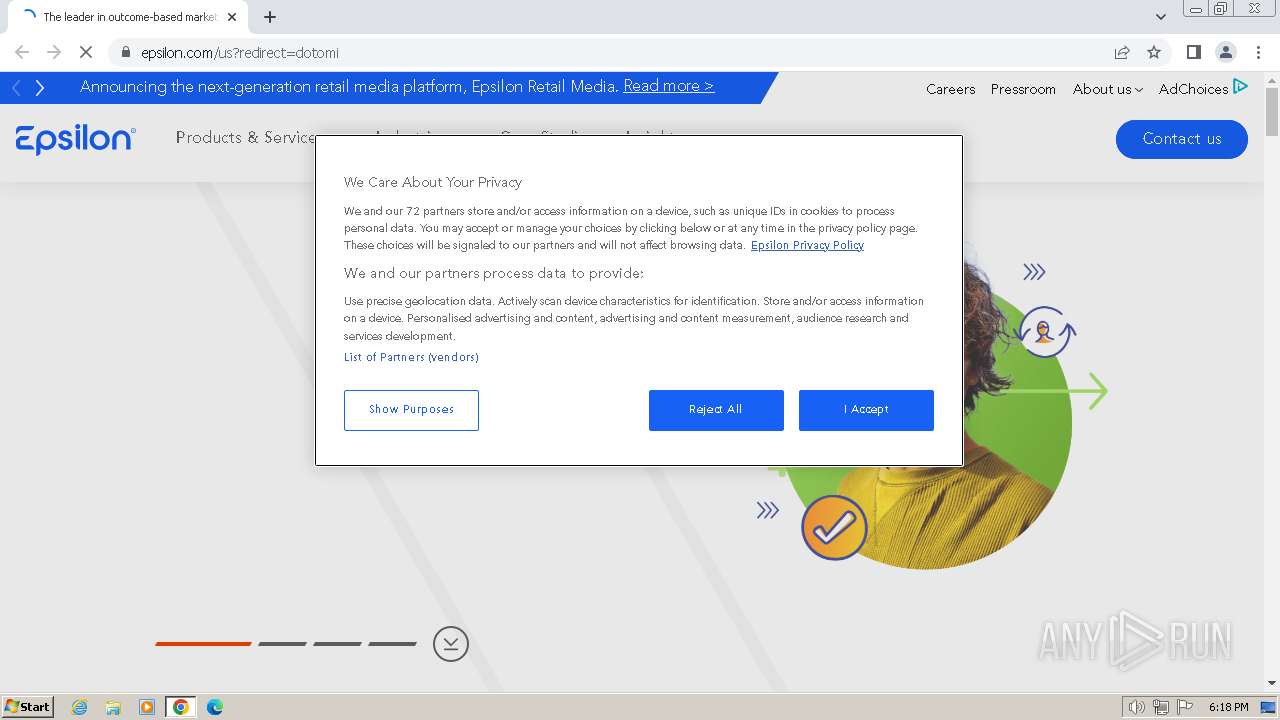Click the Epsilon logo

click(x=76, y=139)
